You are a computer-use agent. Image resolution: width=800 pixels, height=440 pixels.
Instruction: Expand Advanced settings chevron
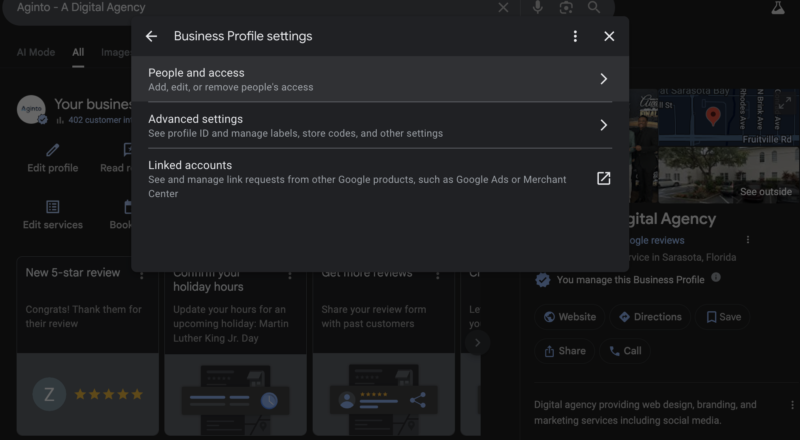click(603, 125)
